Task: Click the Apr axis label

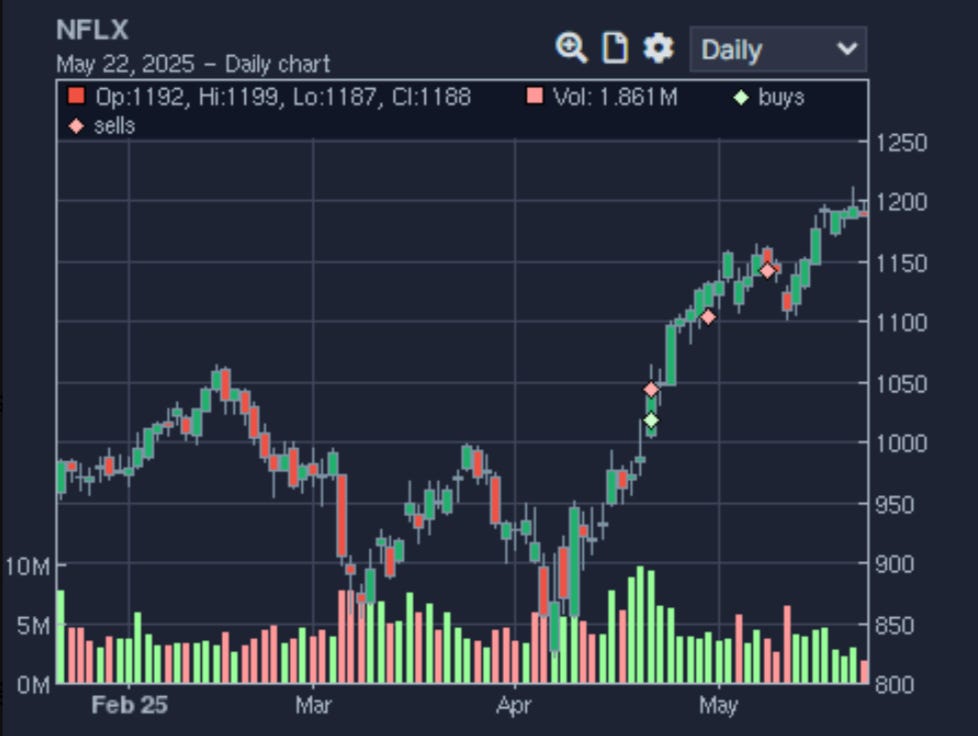Action: pyautogui.click(x=514, y=705)
